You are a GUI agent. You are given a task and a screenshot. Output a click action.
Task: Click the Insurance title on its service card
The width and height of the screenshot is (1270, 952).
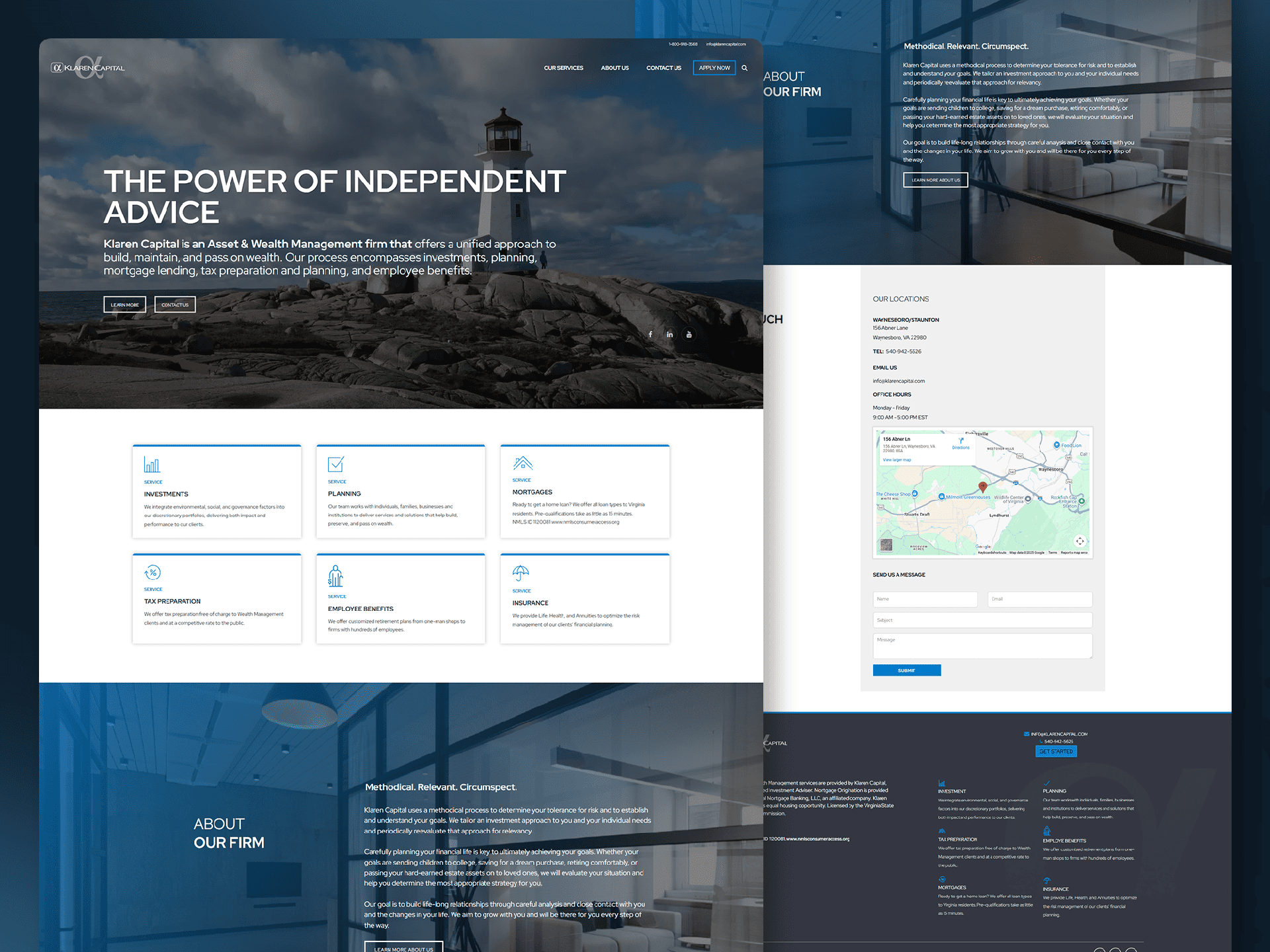click(x=530, y=603)
